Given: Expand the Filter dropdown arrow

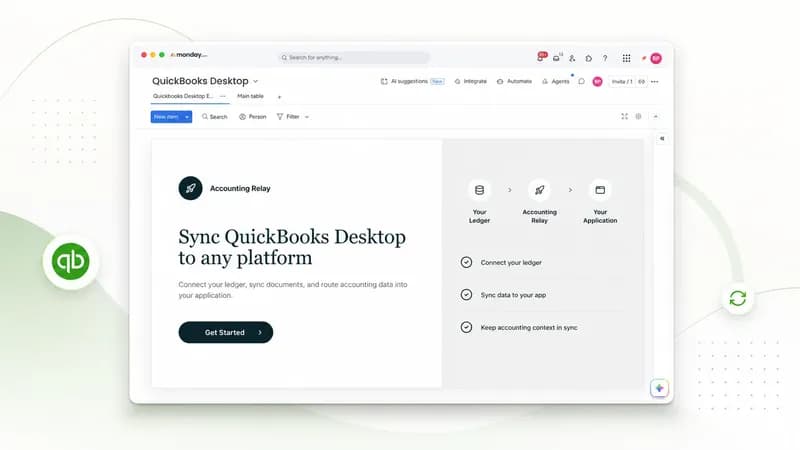Looking at the screenshot, I should tap(307, 117).
